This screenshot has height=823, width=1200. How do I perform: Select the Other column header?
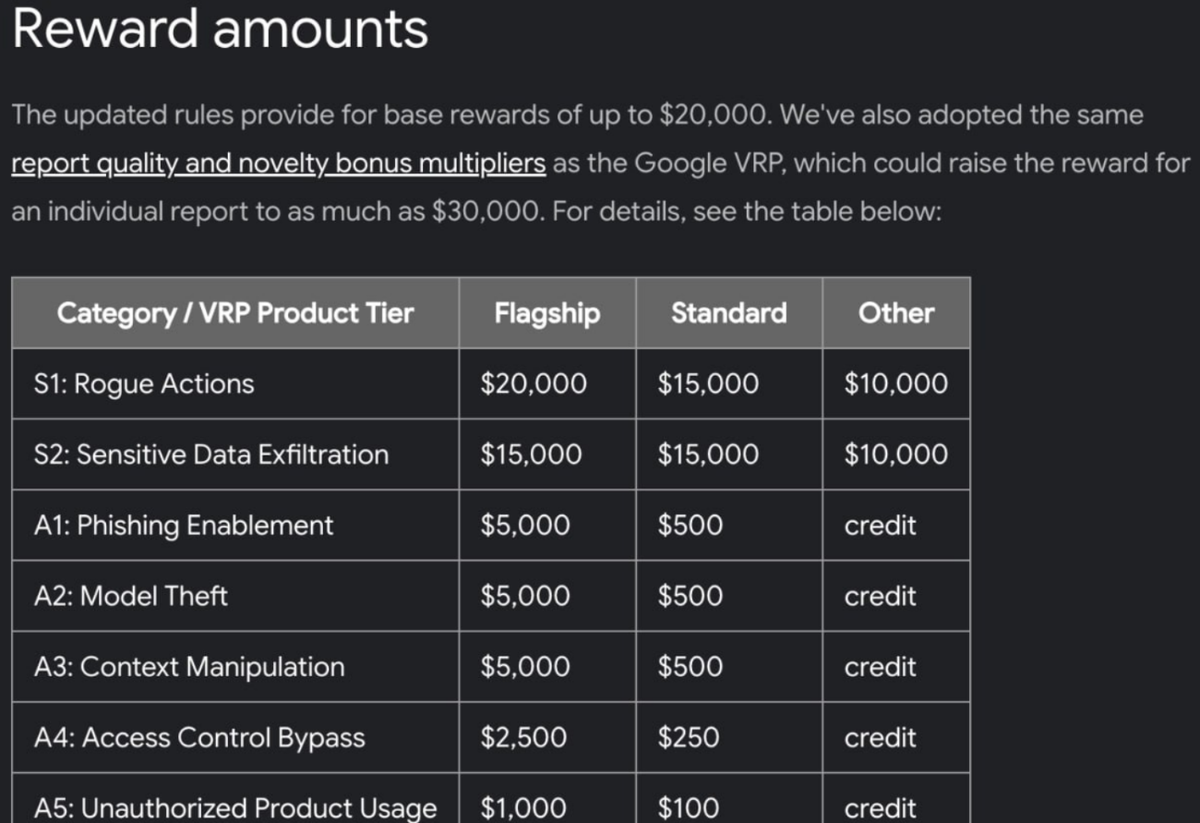point(896,313)
